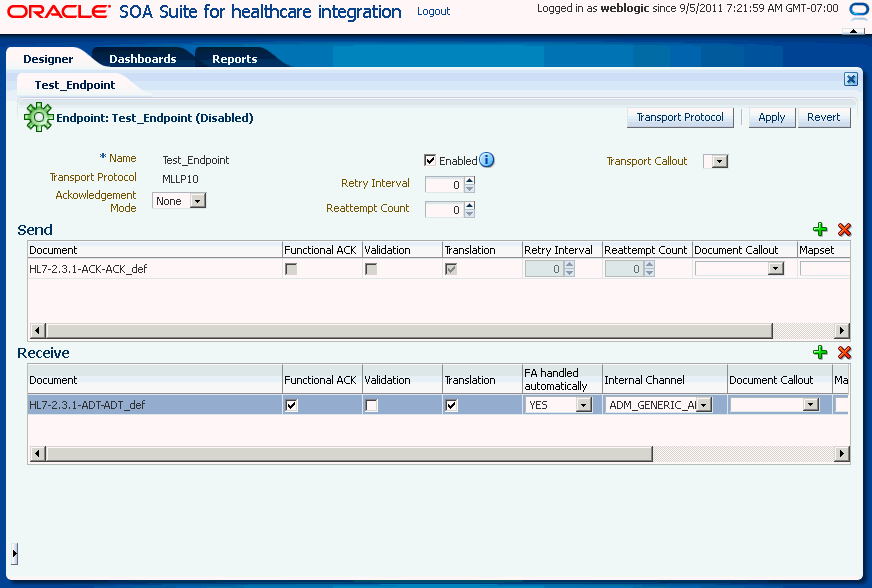Switch to the Designer tab

pos(48,59)
